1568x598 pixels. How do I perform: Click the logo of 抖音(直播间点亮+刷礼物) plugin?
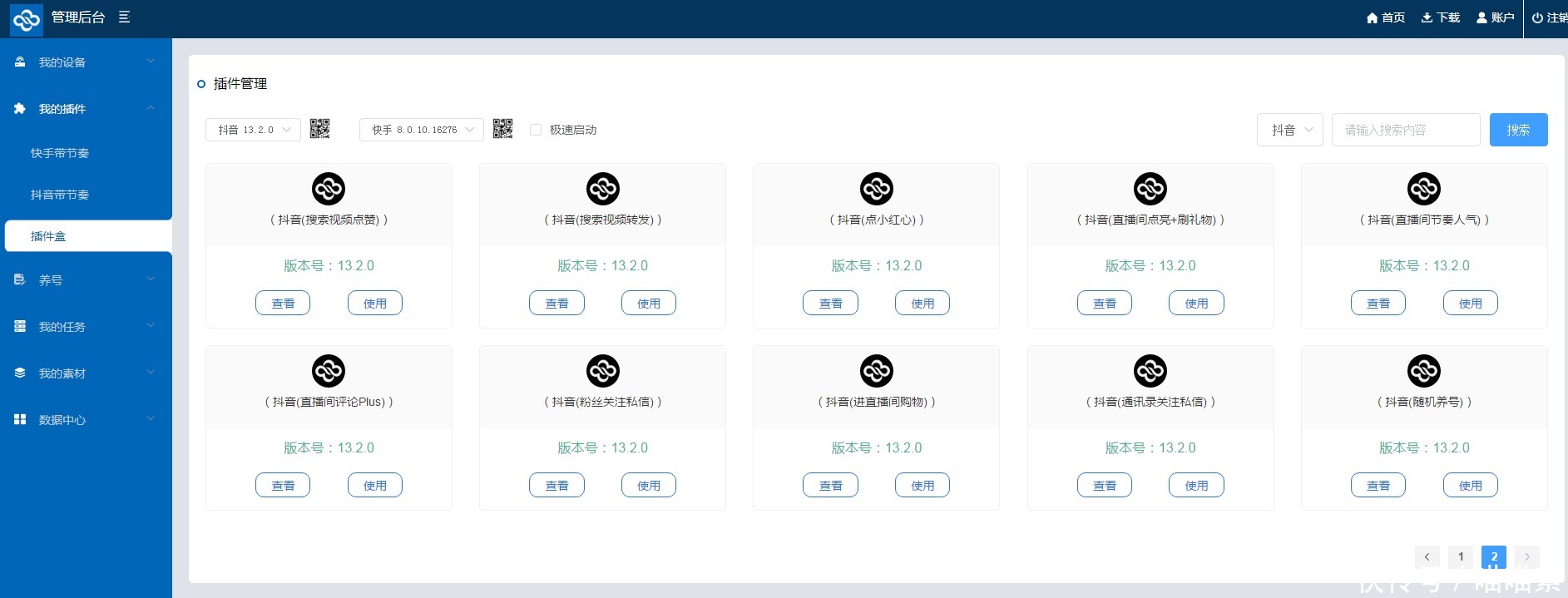click(1150, 189)
